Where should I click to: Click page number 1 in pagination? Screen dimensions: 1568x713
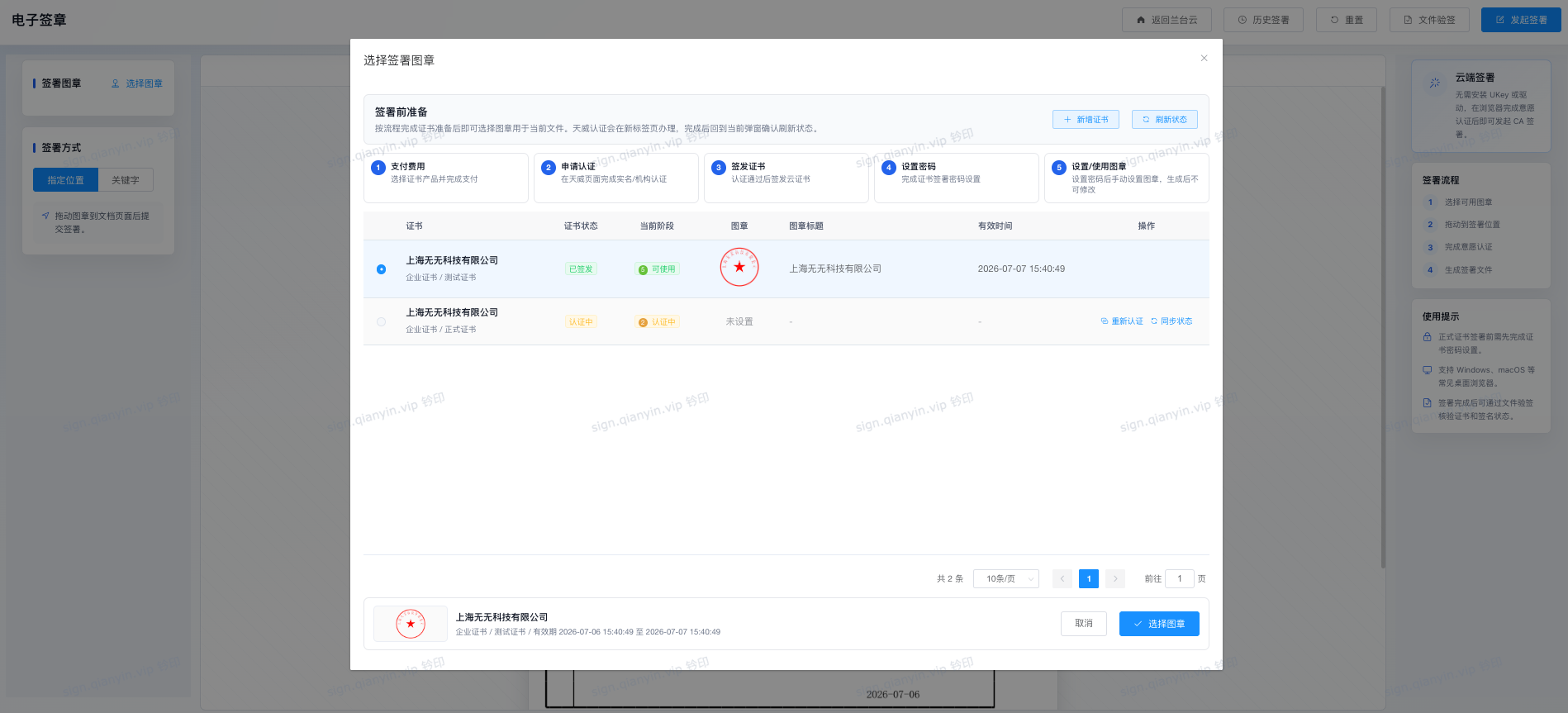point(1089,579)
